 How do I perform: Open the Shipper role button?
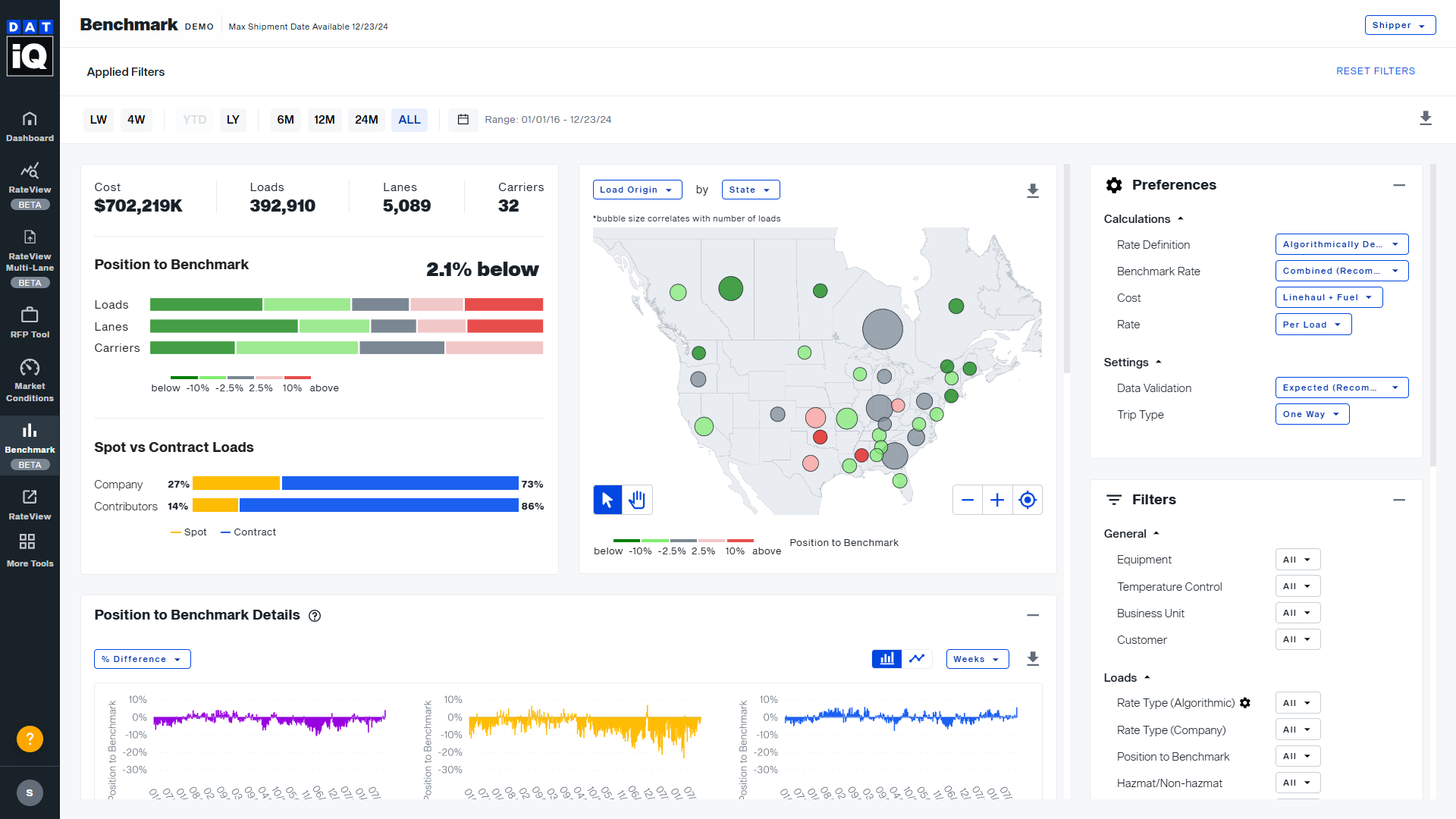coord(1399,25)
